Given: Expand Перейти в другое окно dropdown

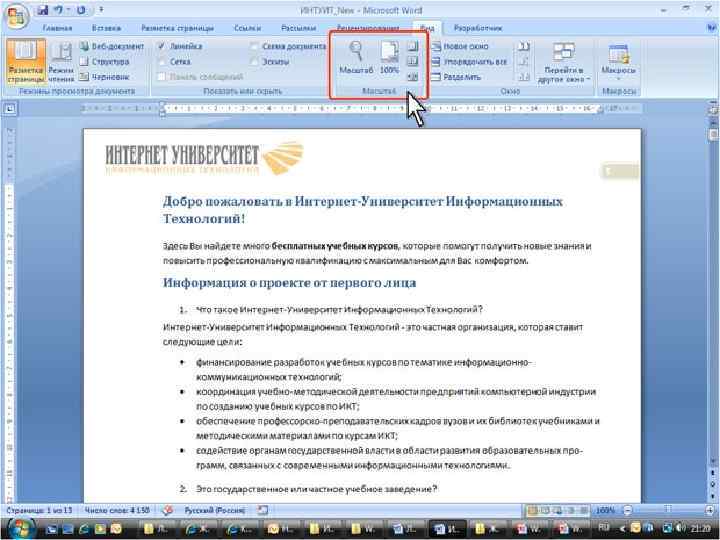Looking at the screenshot, I should point(563,63).
